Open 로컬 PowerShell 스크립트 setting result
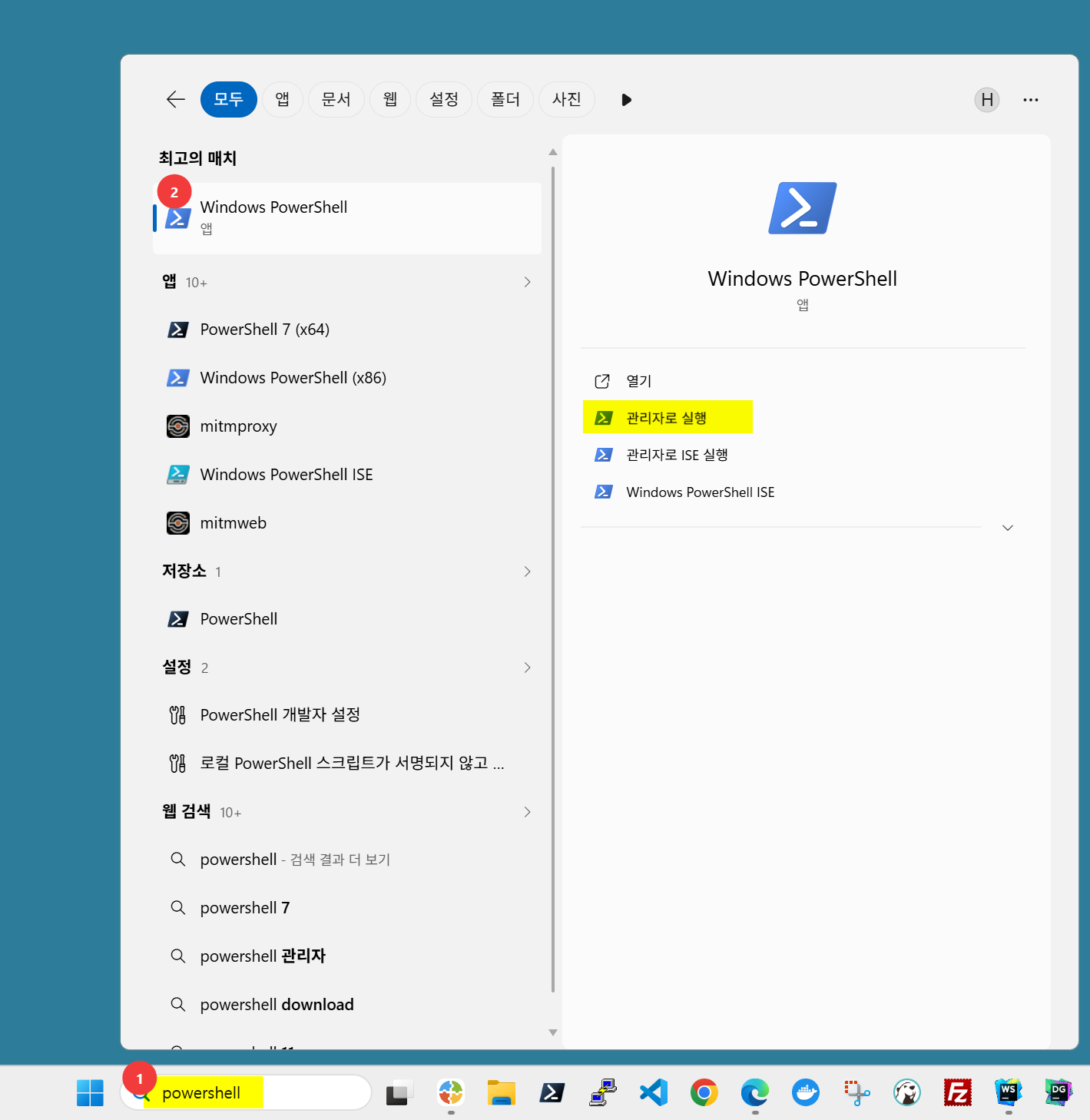Image resolution: width=1090 pixels, height=1120 pixels. tap(347, 764)
